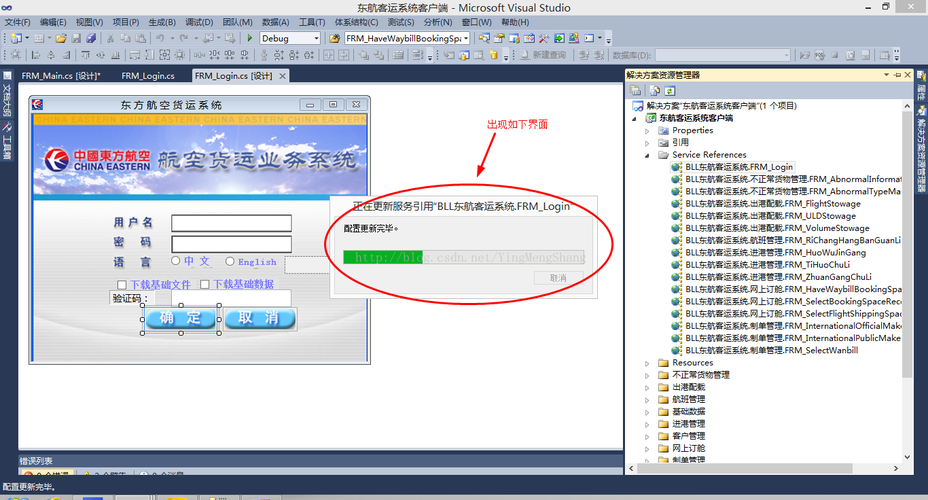Viewport: 928px width, 500px height.
Task: Click the Solution Explorer vertical scrollbar
Action: [x=907, y=282]
